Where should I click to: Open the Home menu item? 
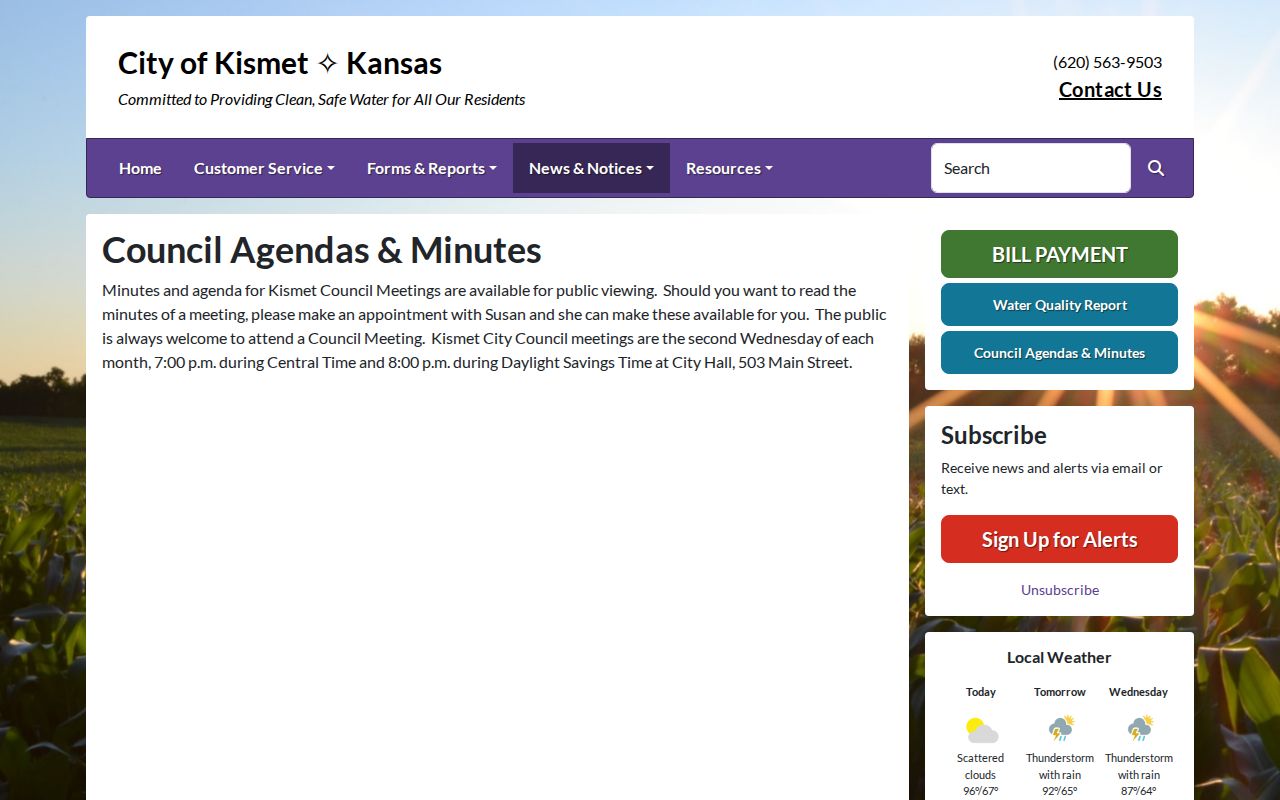click(140, 168)
